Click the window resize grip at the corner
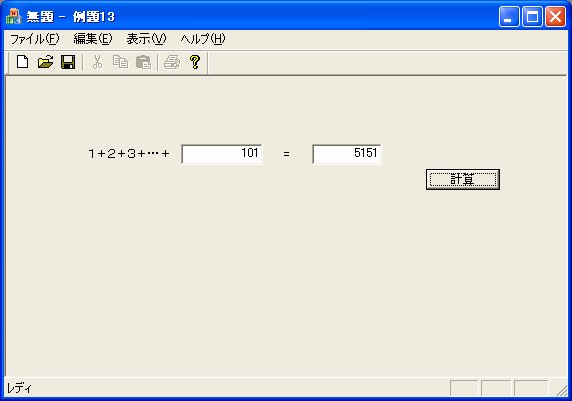Screen dimensions: 572x401 tap(562, 390)
